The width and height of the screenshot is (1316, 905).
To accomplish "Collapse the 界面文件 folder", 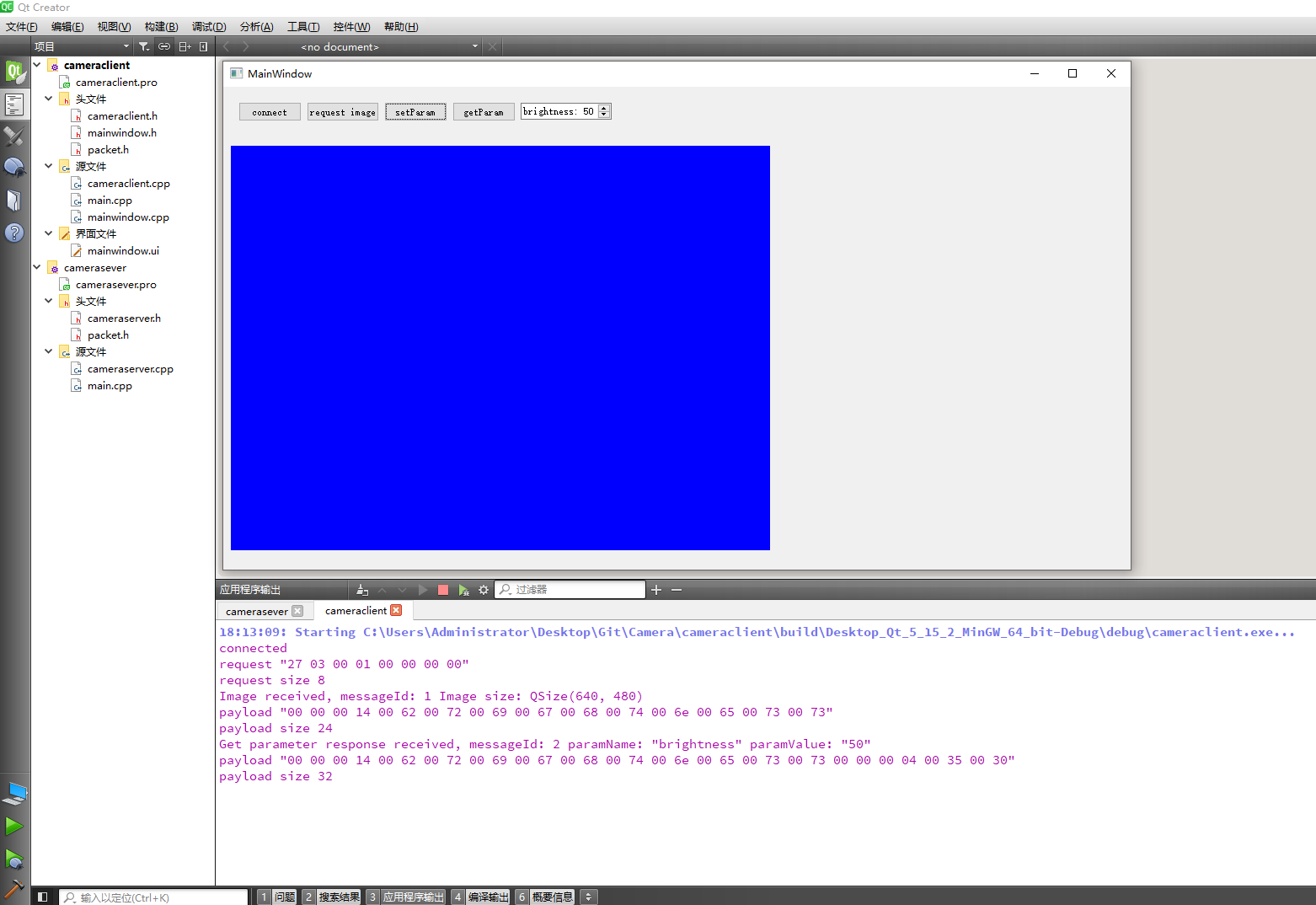I will pyautogui.click(x=49, y=233).
